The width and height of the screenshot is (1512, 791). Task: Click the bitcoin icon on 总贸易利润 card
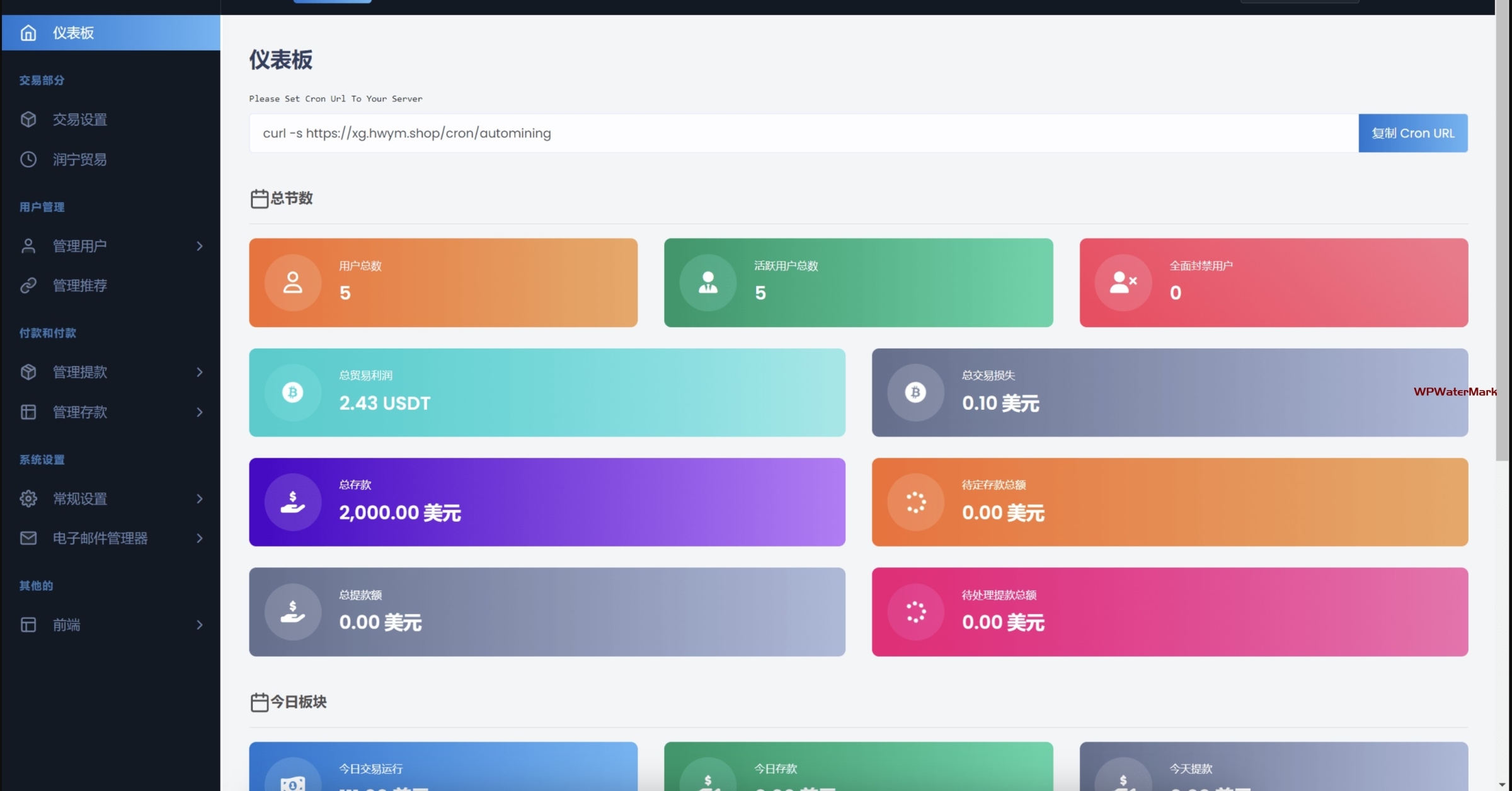292,392
